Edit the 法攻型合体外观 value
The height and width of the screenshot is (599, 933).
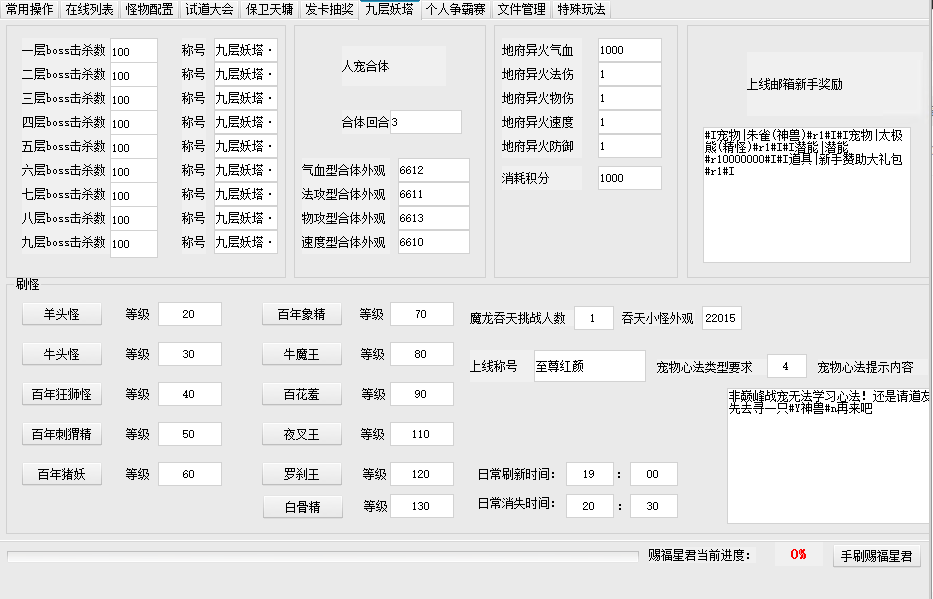(433, 194)
